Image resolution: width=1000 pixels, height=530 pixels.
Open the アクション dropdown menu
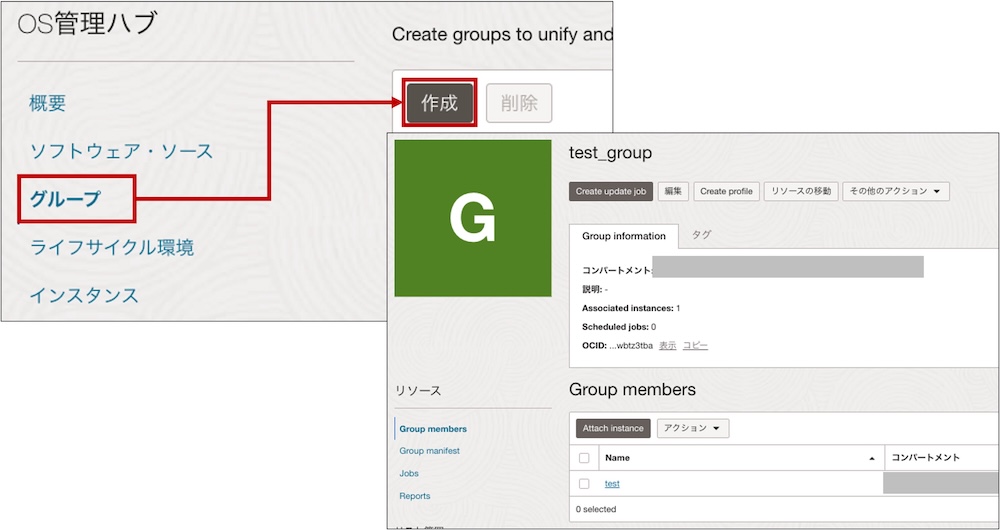tap(693, 428)
